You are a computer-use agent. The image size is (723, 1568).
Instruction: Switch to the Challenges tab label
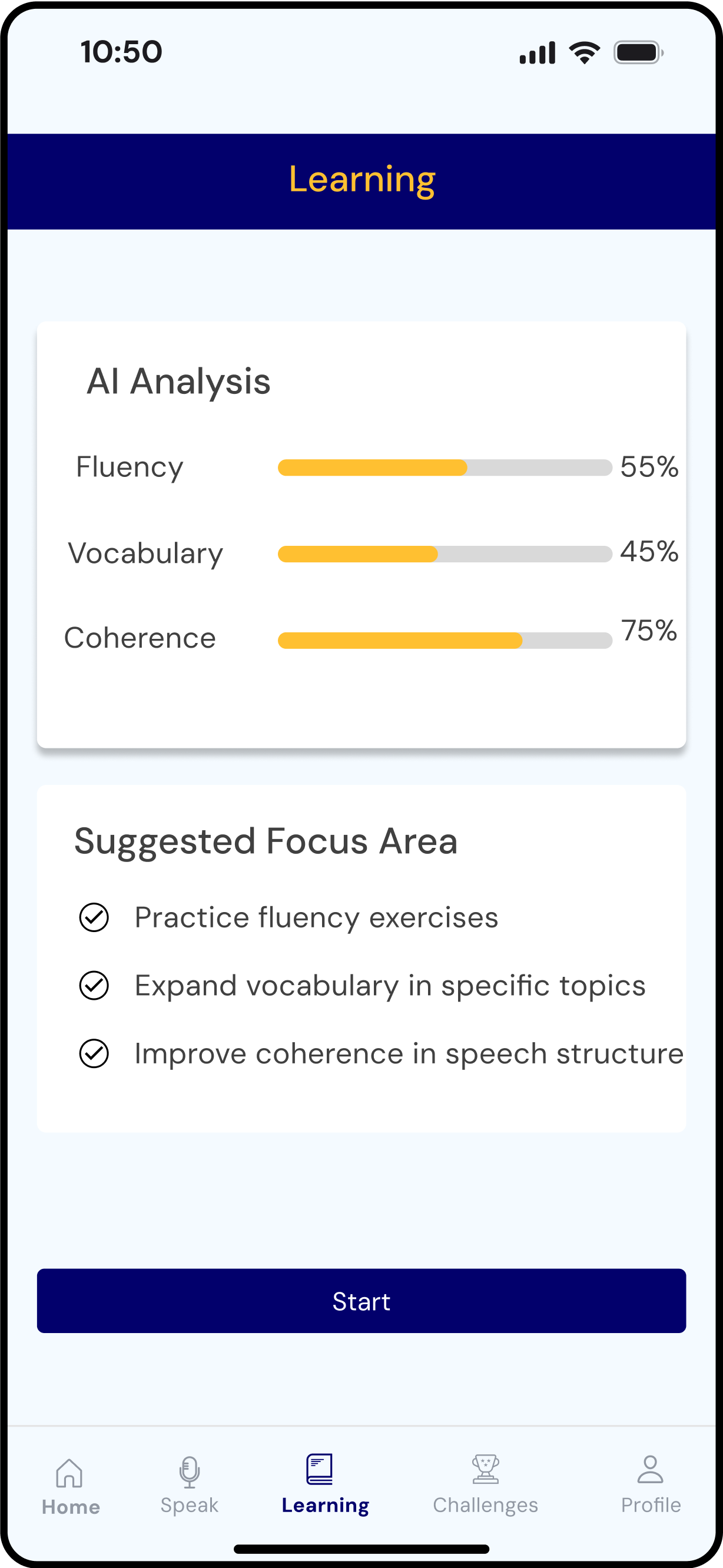(x=486, y=1506)
